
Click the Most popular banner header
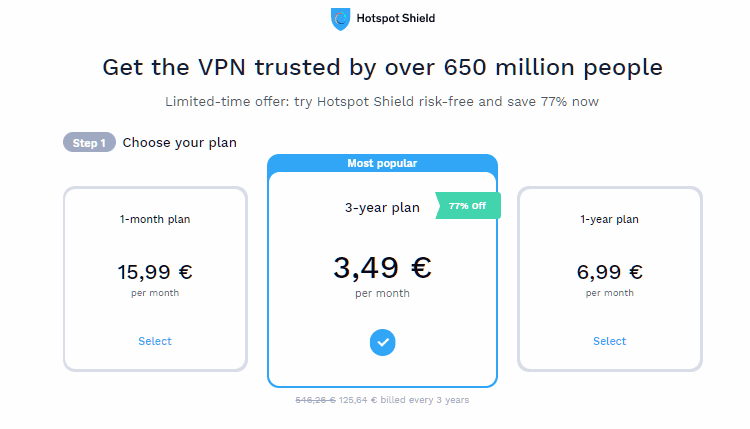pyautogui.click(x=382, y=163)
